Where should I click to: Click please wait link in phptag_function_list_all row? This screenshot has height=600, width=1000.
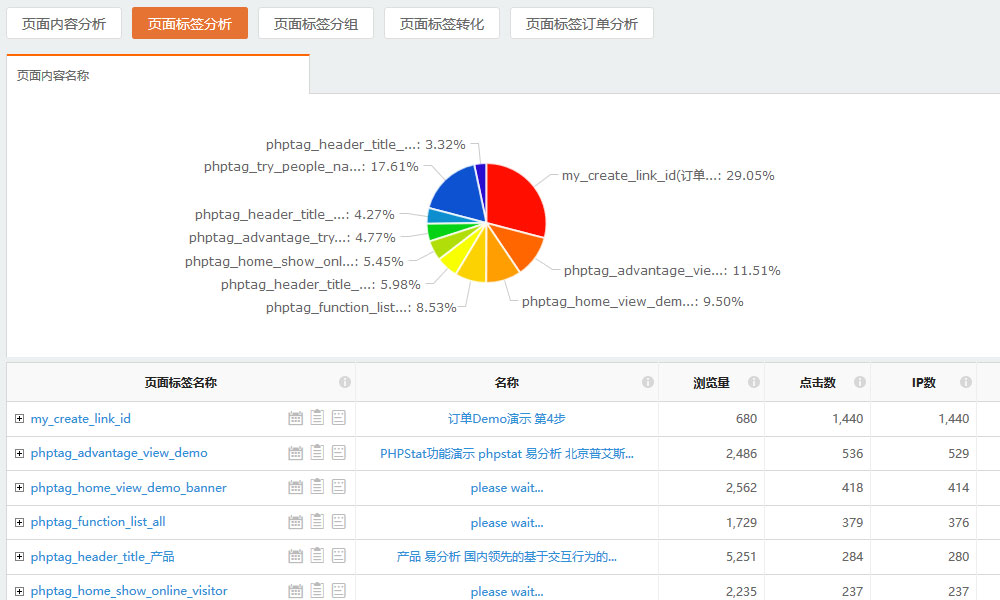(506, 523)
